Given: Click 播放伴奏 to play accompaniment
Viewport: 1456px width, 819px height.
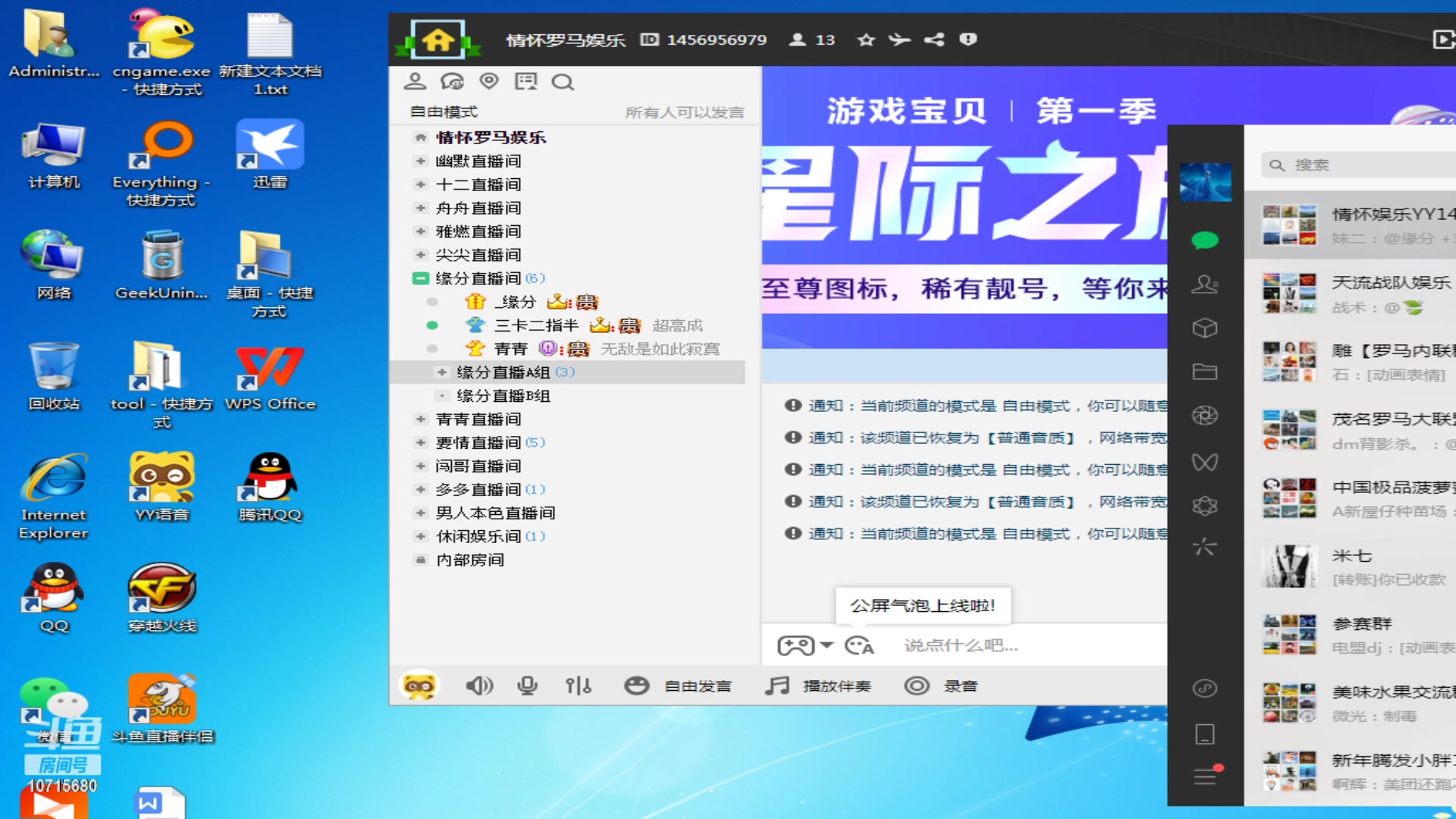Looking at the screenshot, I should [819, 685].
